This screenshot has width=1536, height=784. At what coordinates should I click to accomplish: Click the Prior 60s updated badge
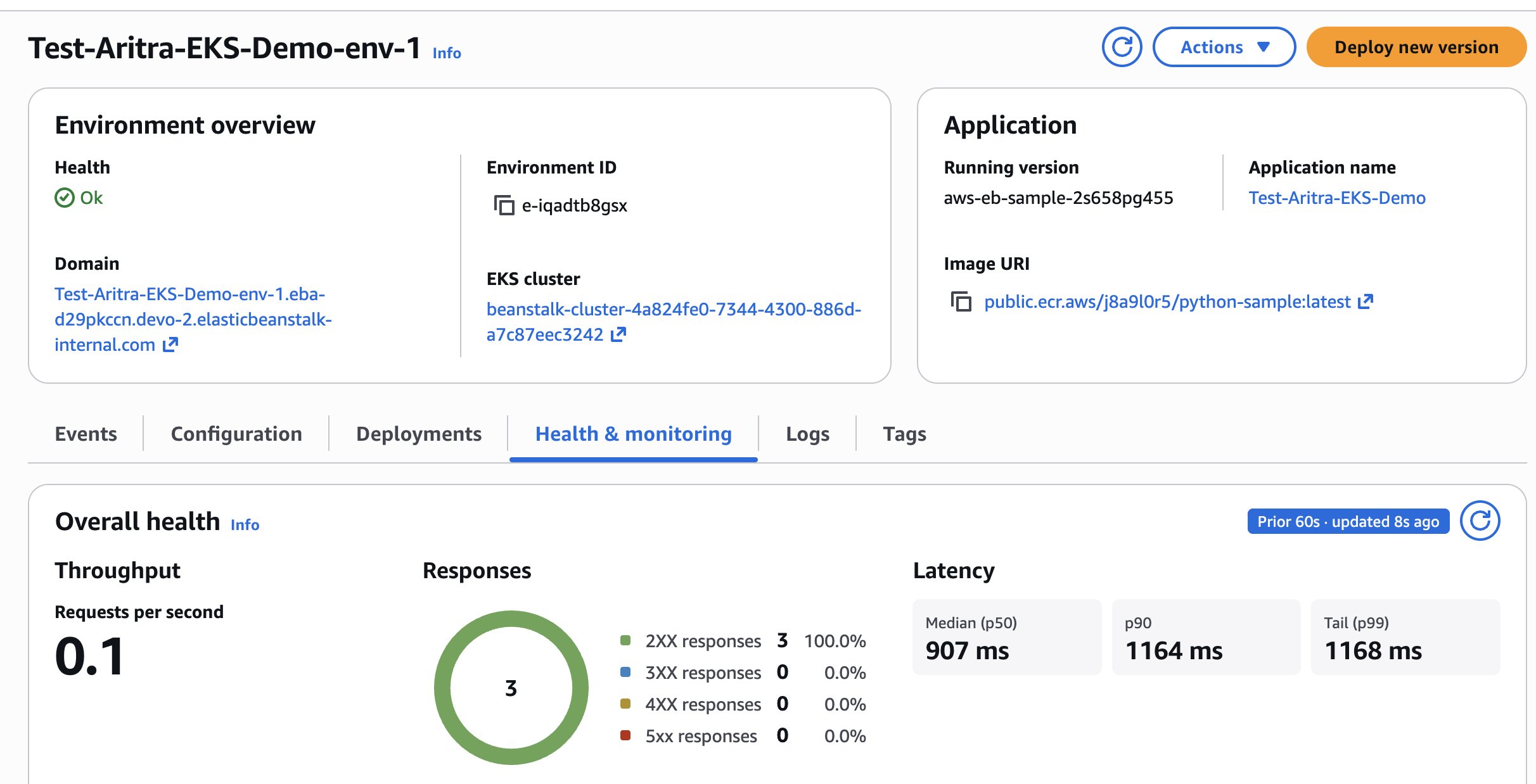tap(1348, 521)
